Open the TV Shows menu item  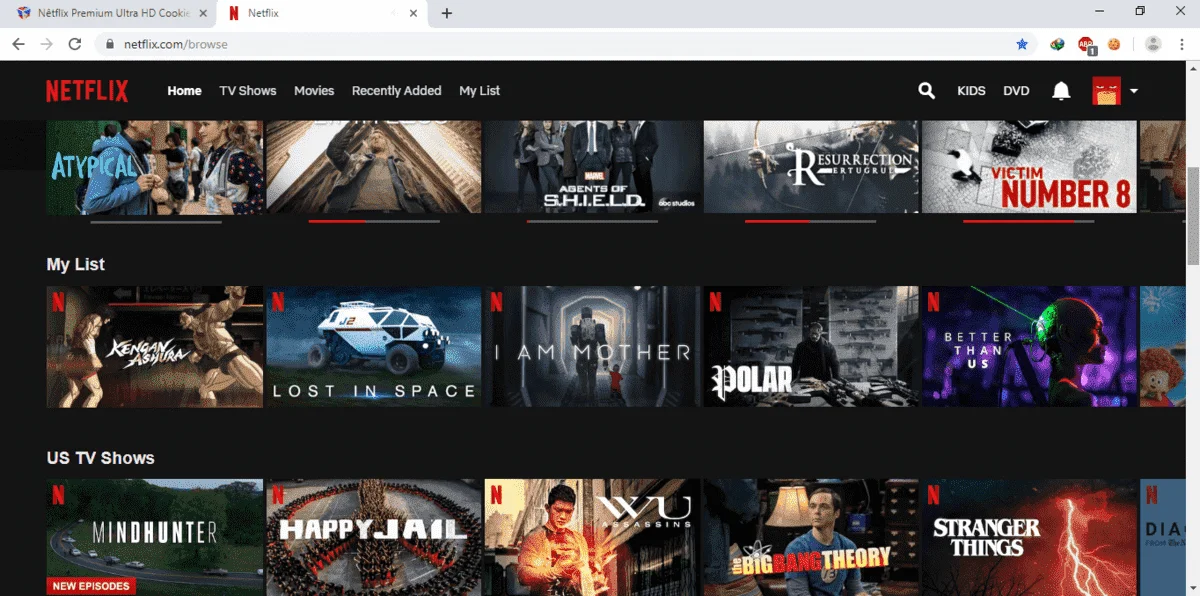(x=248, y=91)
